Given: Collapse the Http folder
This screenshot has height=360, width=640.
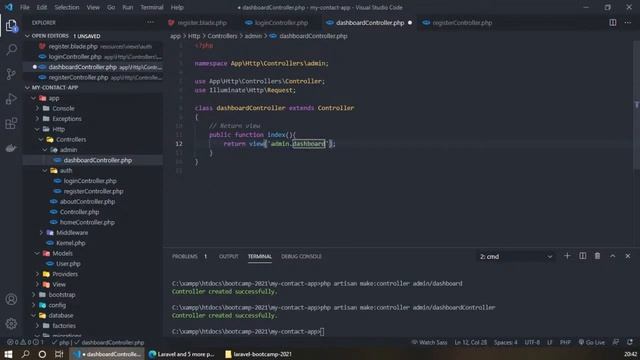Looking at the screenshot, I should click(94, 129).
